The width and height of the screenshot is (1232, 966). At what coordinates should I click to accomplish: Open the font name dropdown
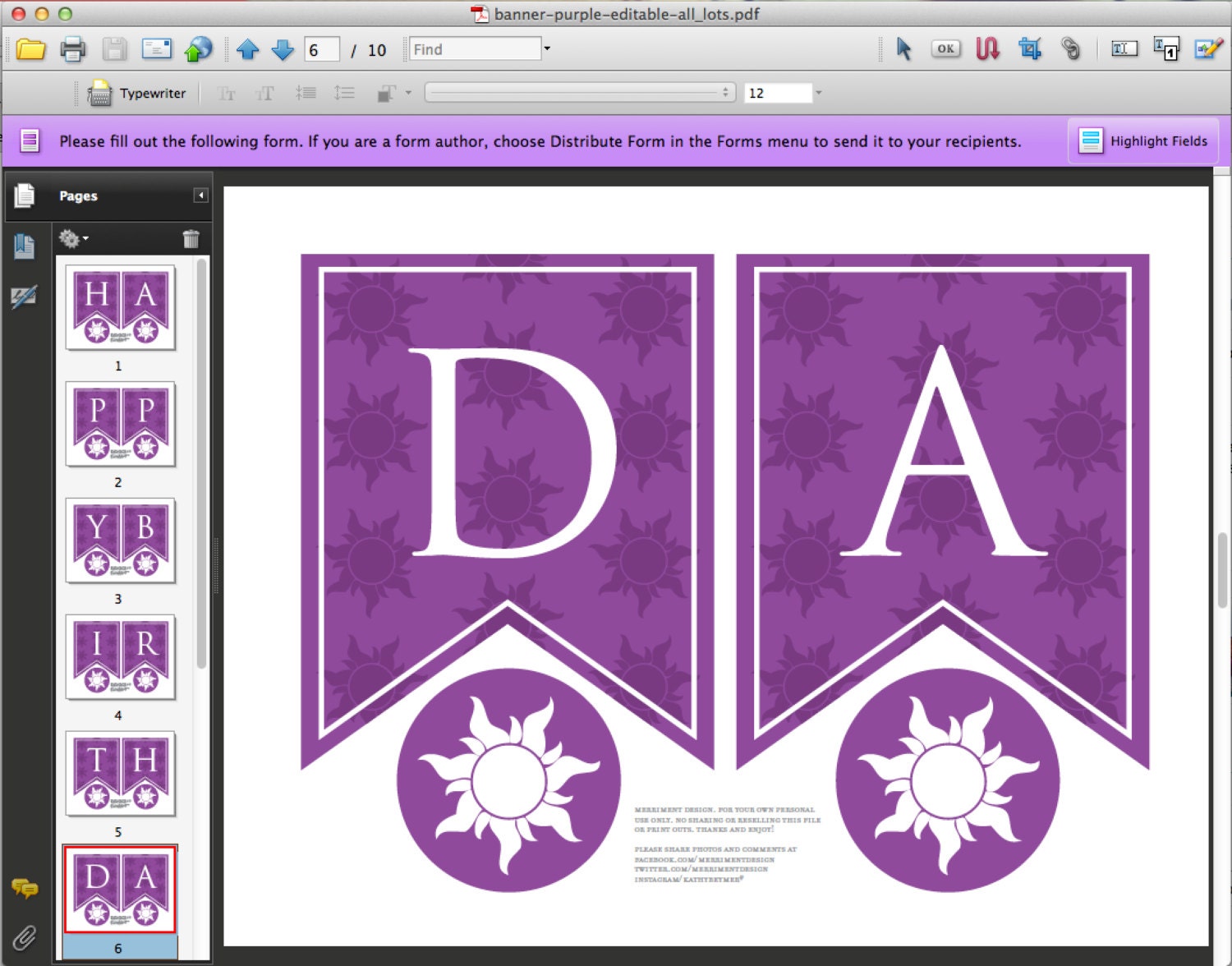click(x=580, y=93)
